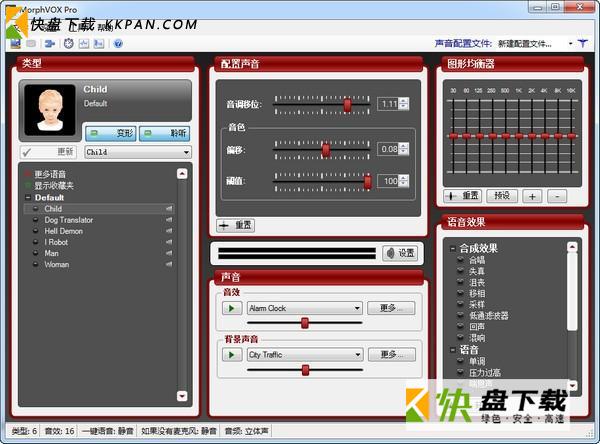
Task: Click the equalizer 重置 reset button
Action: click(x=463, y=196)
